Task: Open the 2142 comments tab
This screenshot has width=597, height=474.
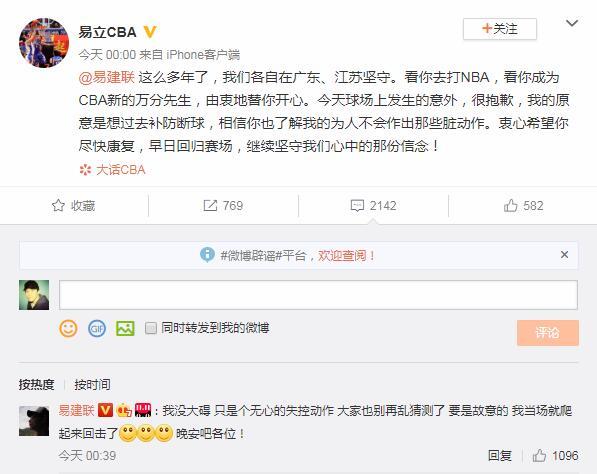Action: click(x=373, y=206)
